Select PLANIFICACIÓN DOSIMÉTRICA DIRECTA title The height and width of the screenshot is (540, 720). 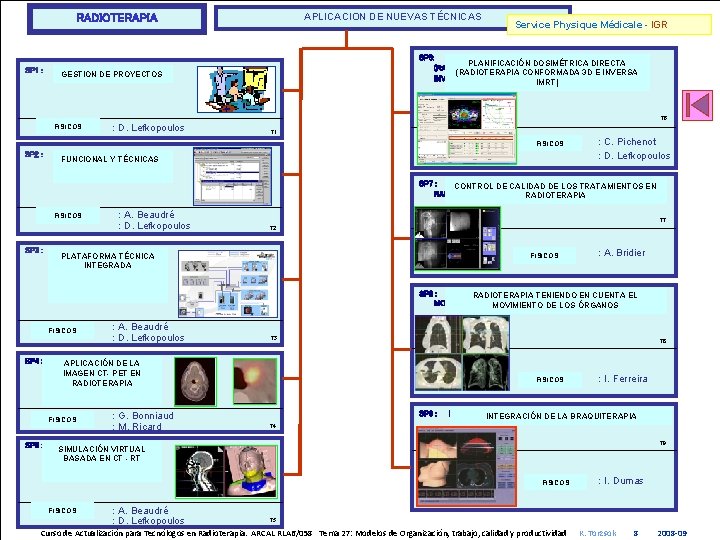546,72
